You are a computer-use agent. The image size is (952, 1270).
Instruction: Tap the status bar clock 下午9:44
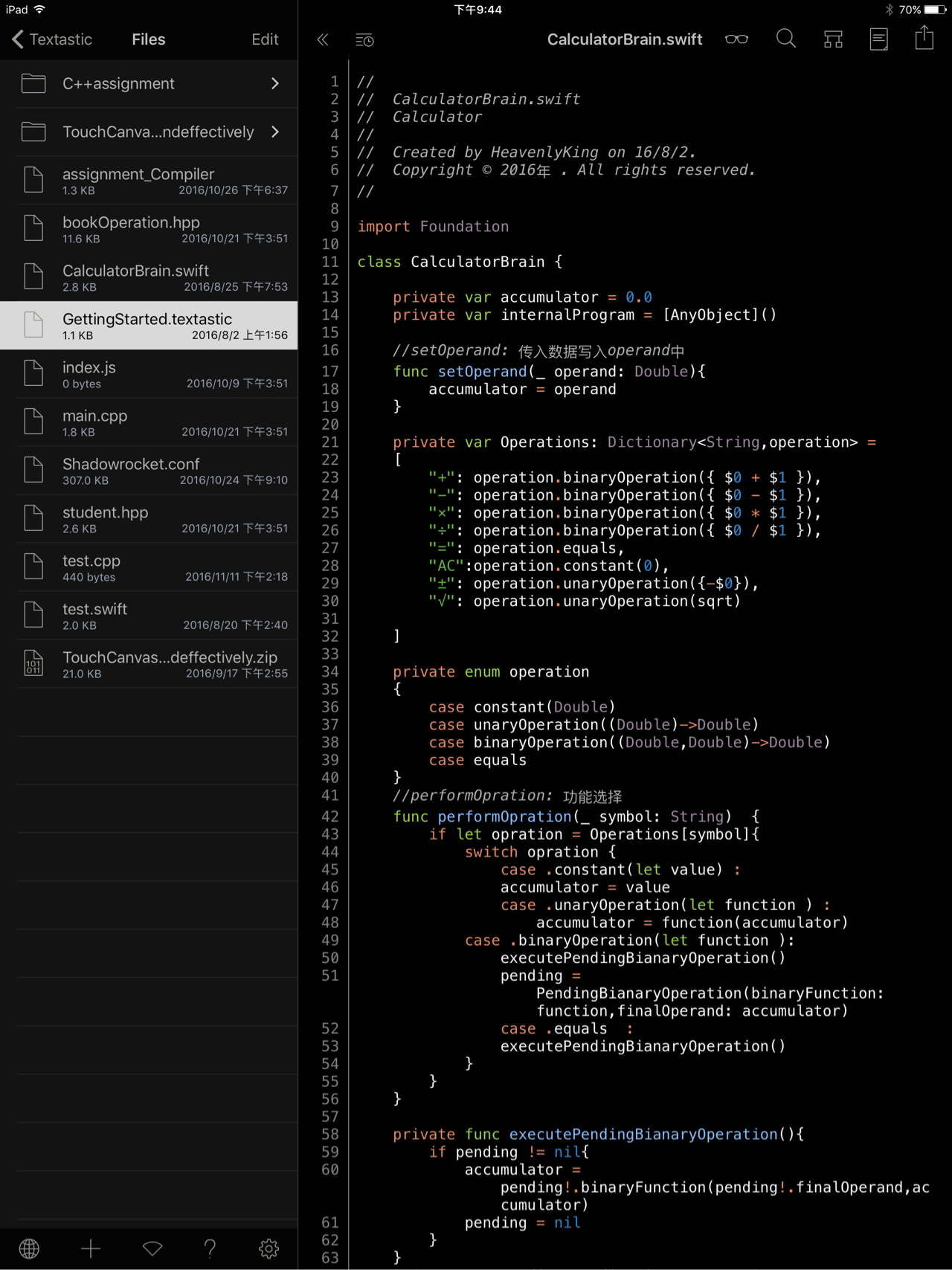(x=477, y=10)
